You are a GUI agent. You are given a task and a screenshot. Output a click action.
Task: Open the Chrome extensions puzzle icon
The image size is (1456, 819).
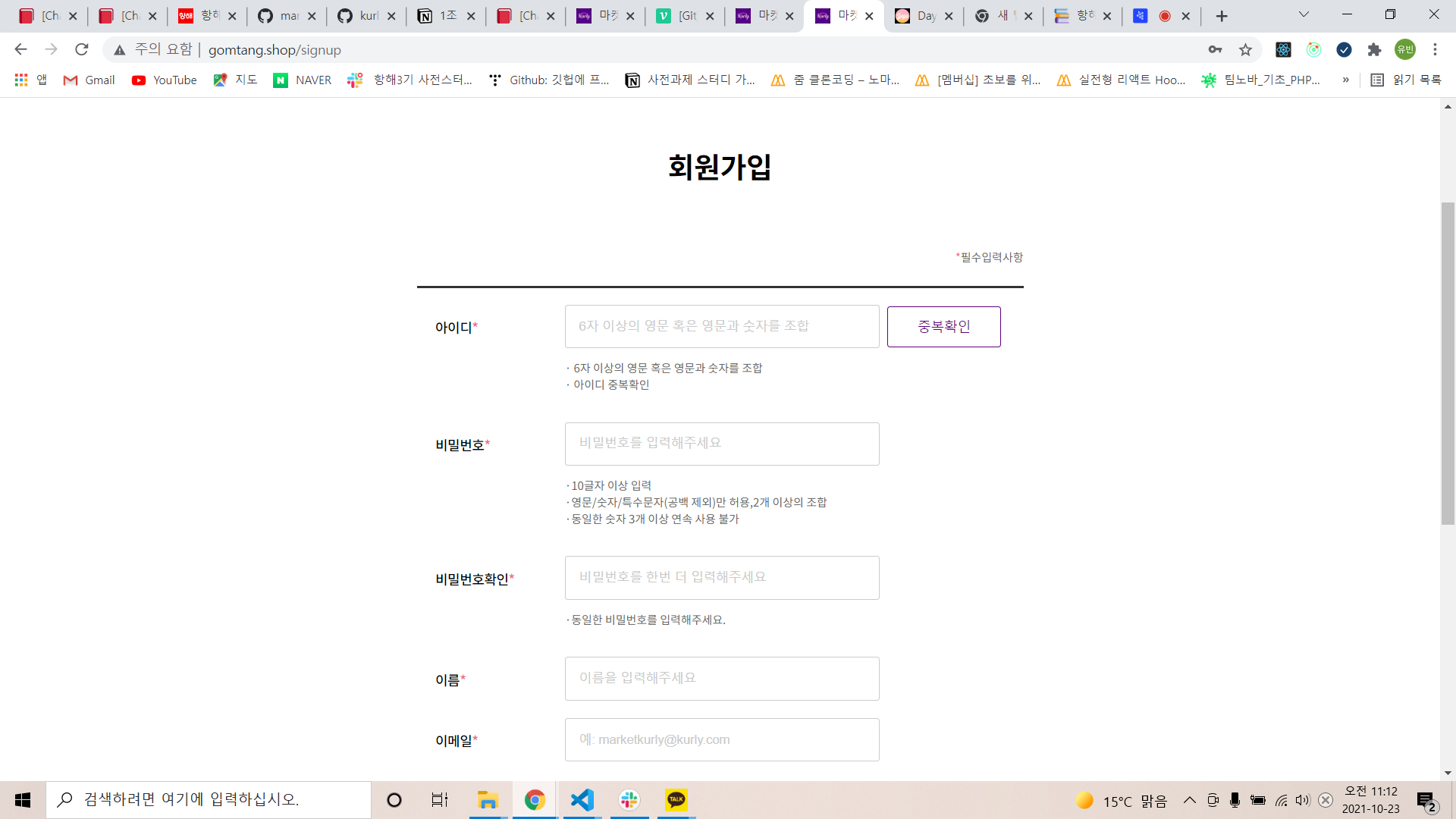pos(1374,49)
